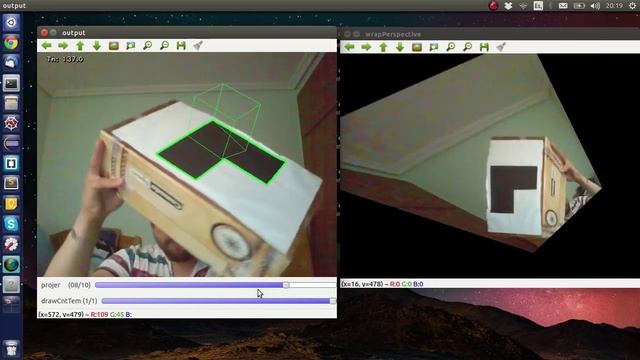Fit image to window in output window
Screen dimensions: 640x360
tap(131, 46)
